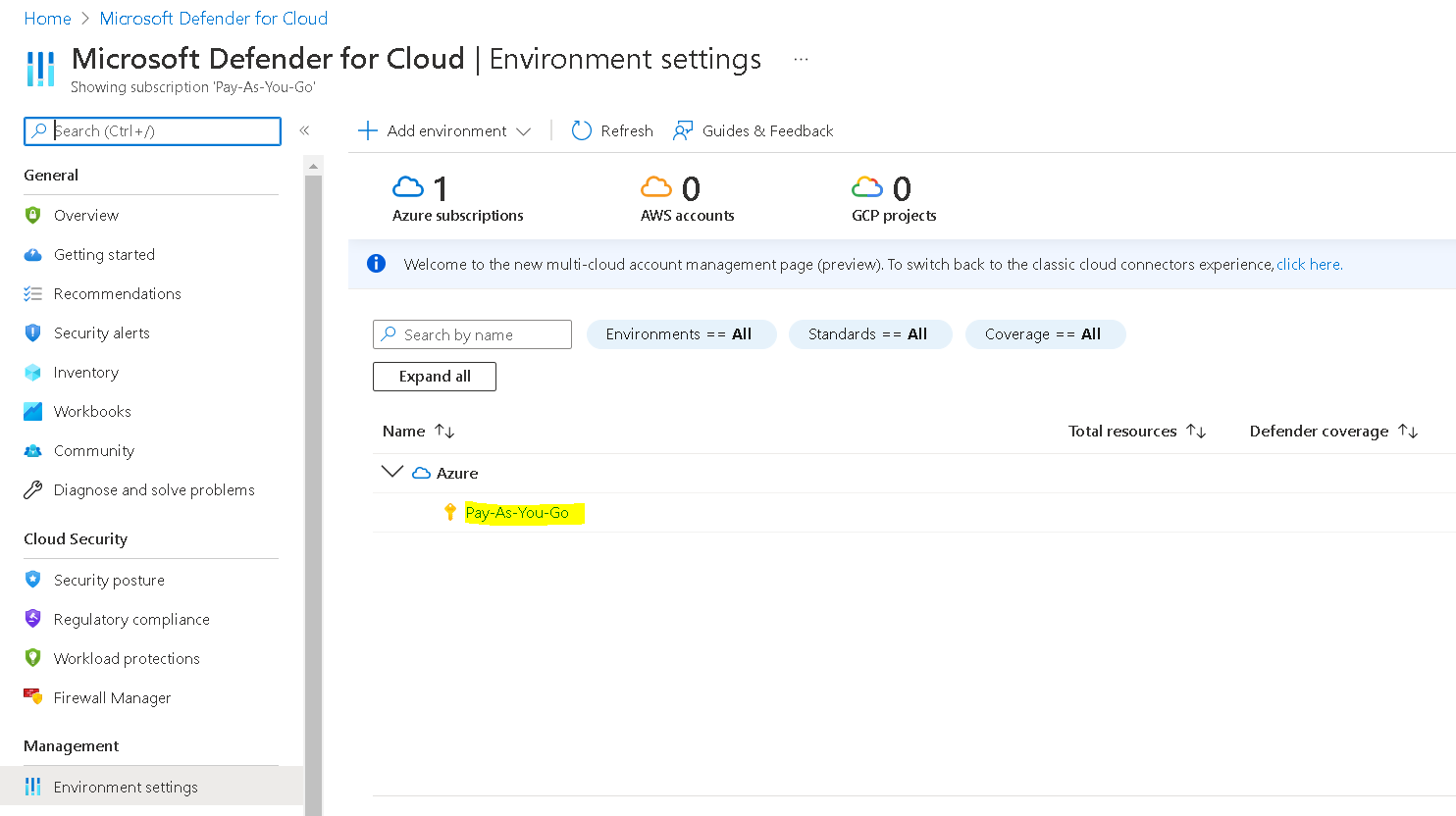Click the sidebar scroll up arrow
The width and height of the screenshot is (1456, 816).
(x=314, y=167)
